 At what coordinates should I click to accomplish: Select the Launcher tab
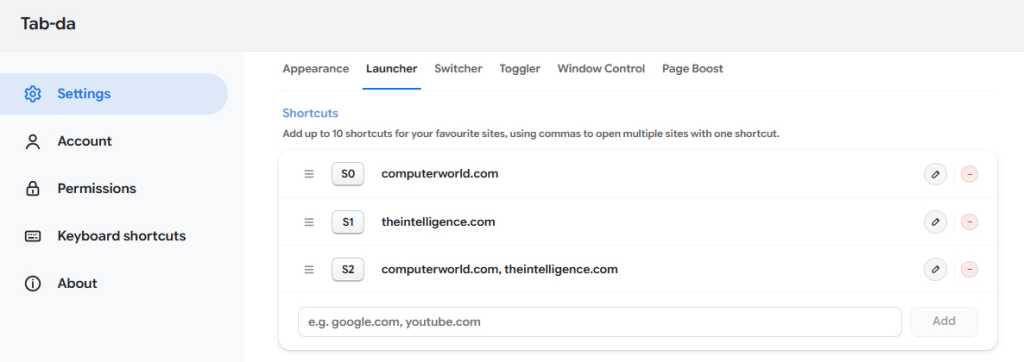pos(391,69)
